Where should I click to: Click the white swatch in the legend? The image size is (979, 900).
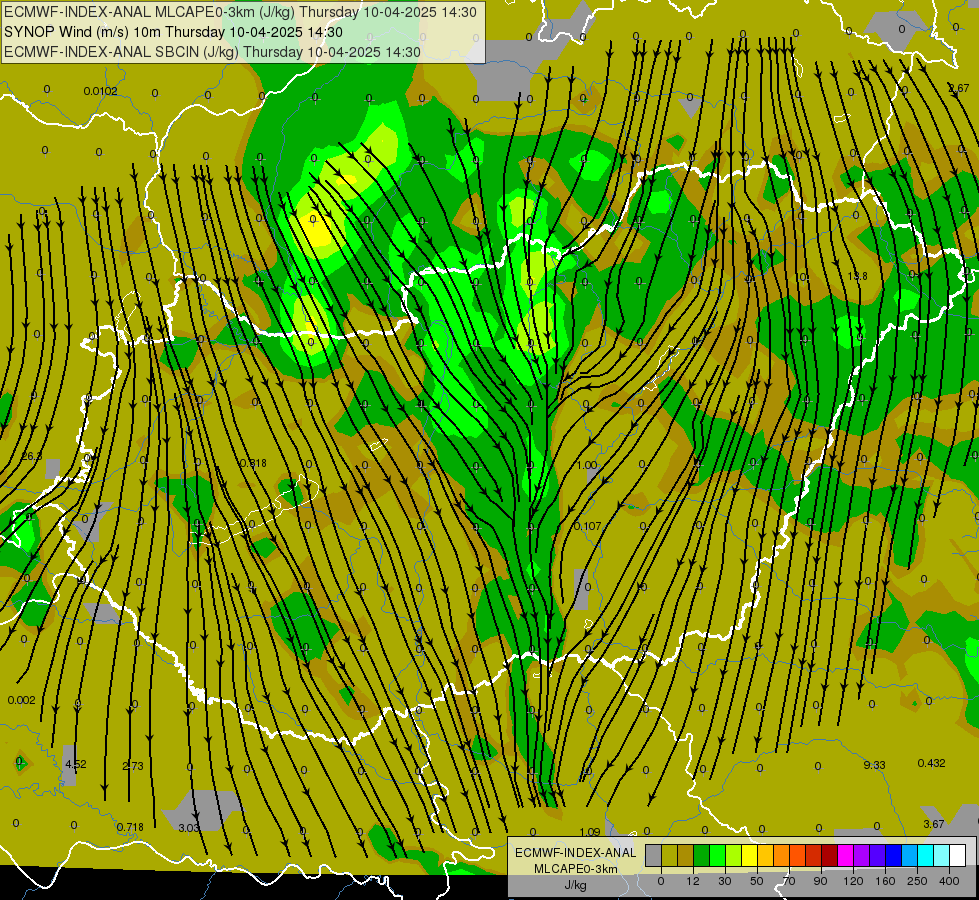pos(958,855)
